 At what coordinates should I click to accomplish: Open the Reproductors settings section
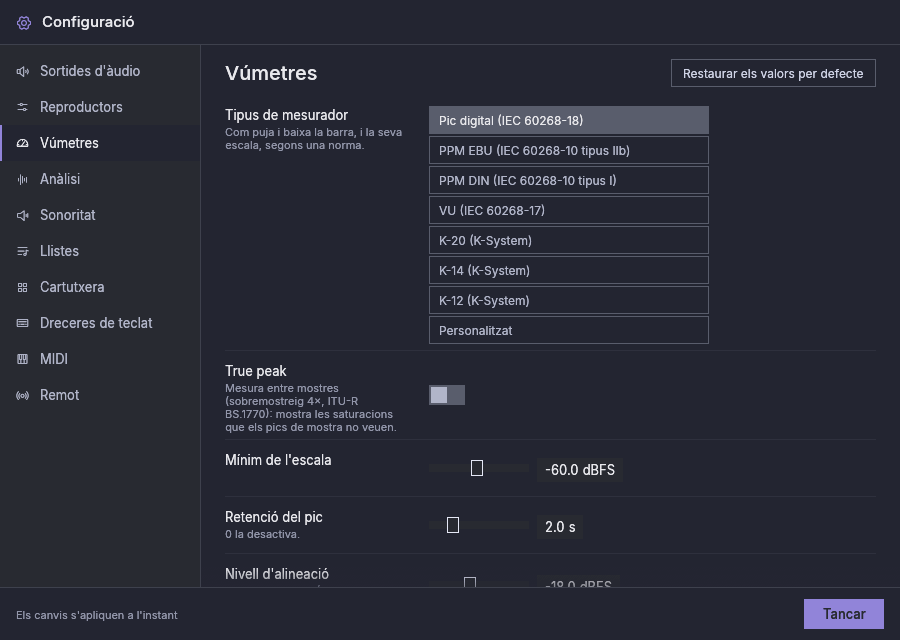tap(100, 107)
